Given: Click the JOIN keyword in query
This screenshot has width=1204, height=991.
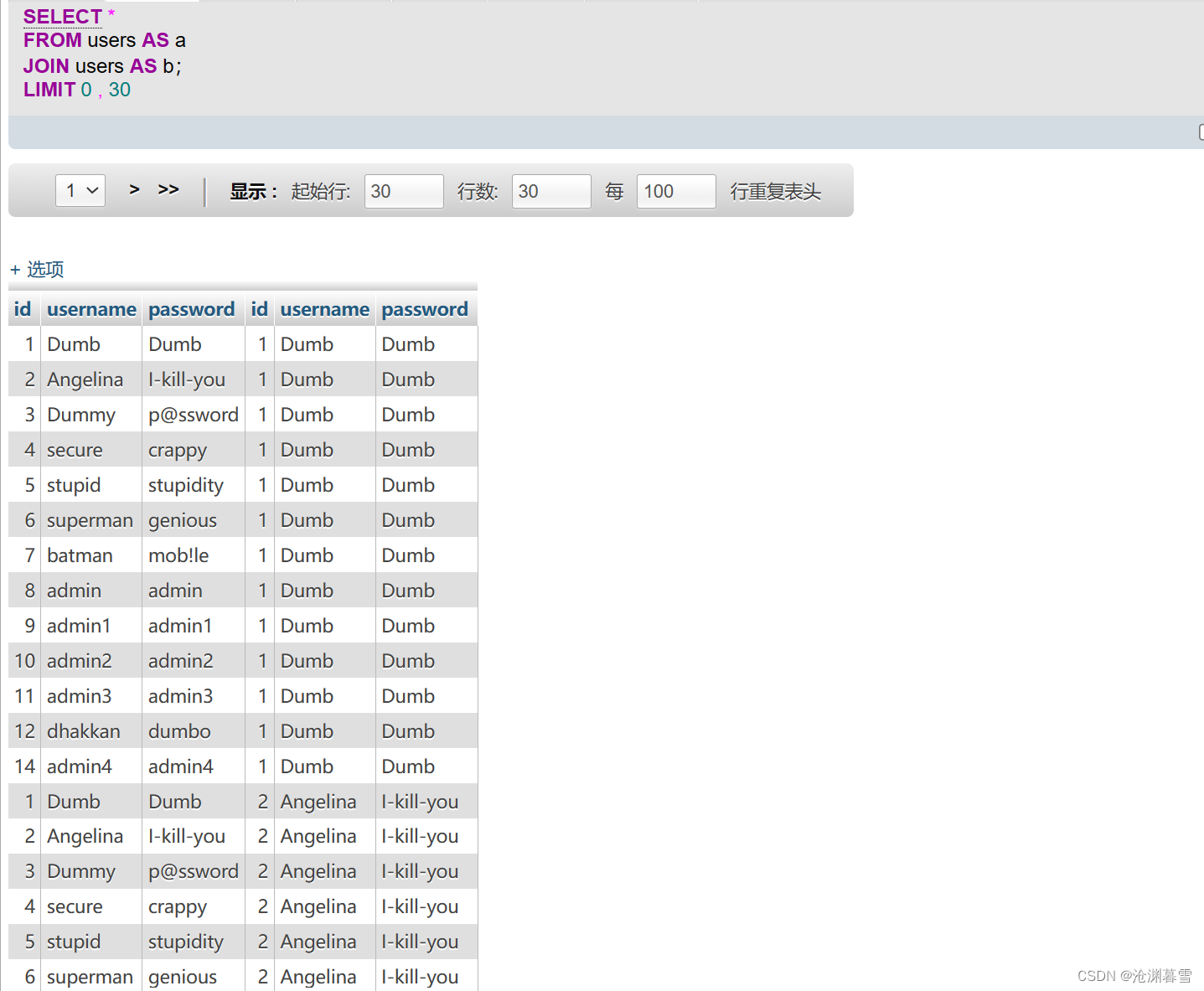Looking at the screenshot, I should [46, 65].
